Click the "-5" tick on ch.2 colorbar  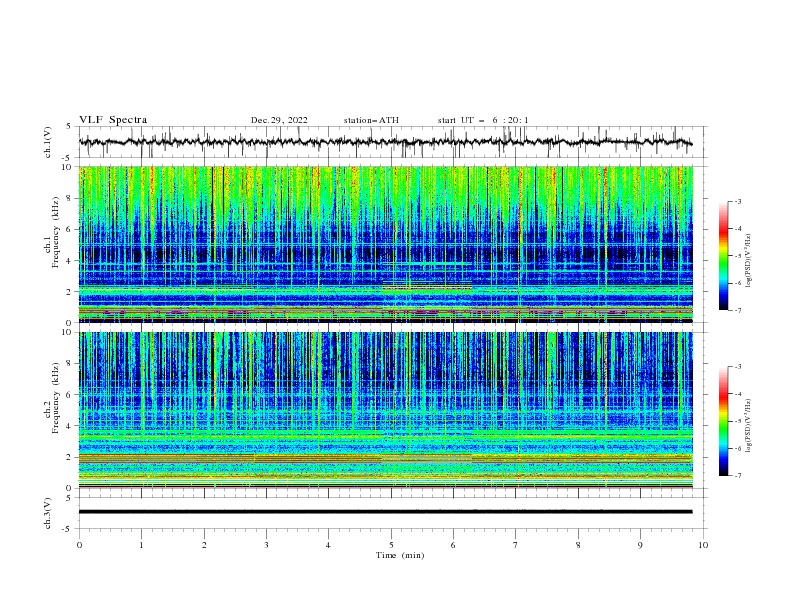737,421
